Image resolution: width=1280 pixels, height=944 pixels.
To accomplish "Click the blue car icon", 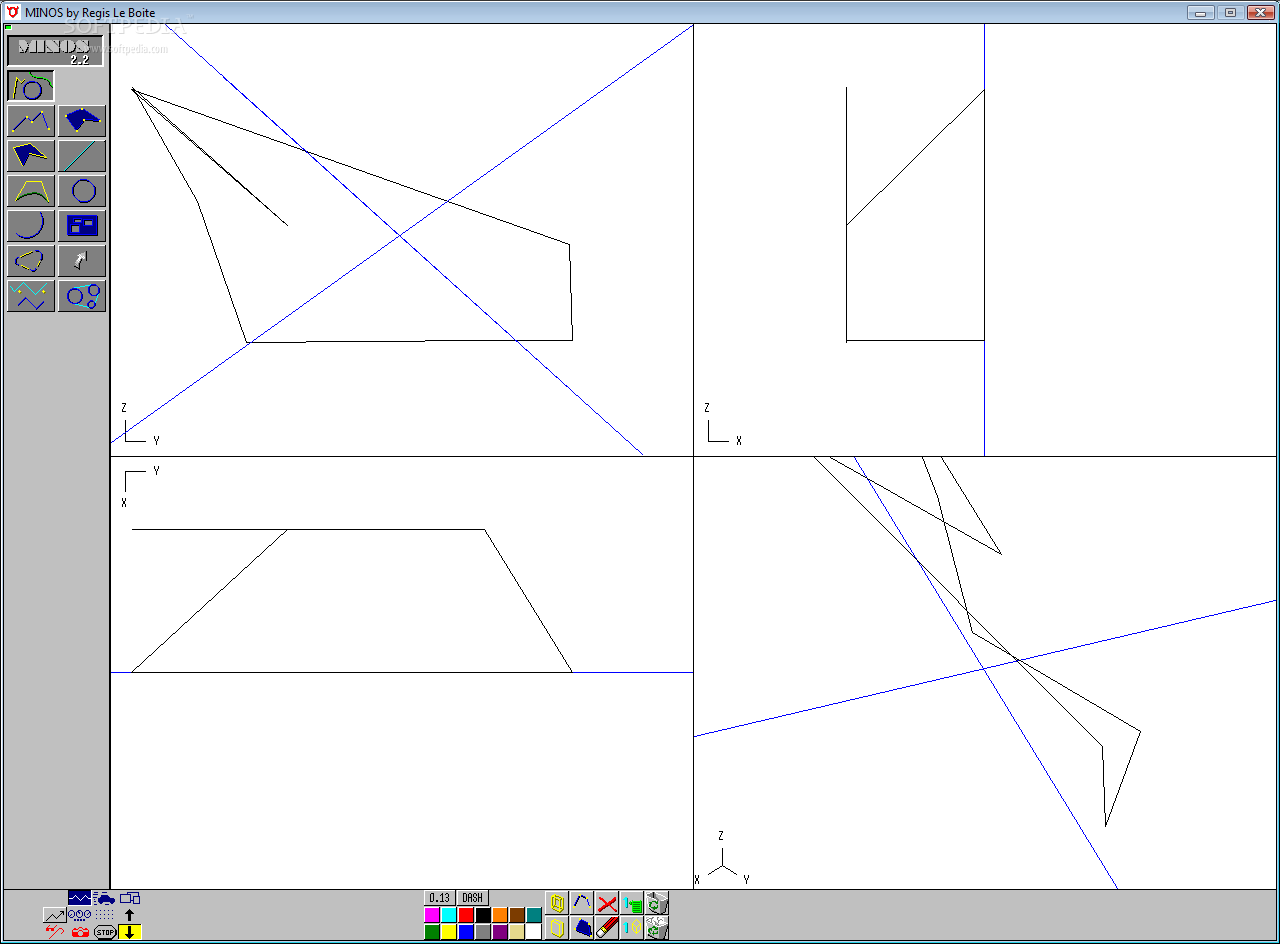I will tap(105, 898).
